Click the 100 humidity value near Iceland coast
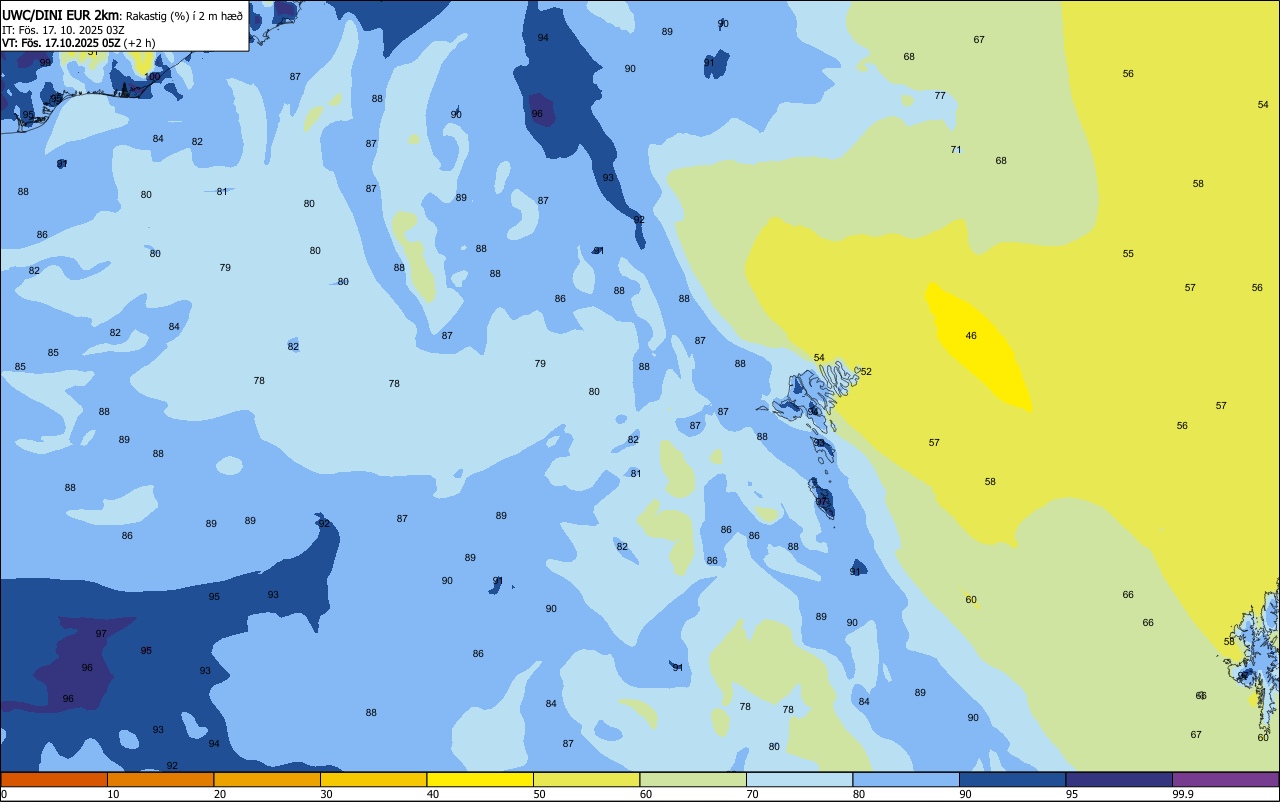The image size is (1280, 802). pyautogui.click(x=153, y=77)
